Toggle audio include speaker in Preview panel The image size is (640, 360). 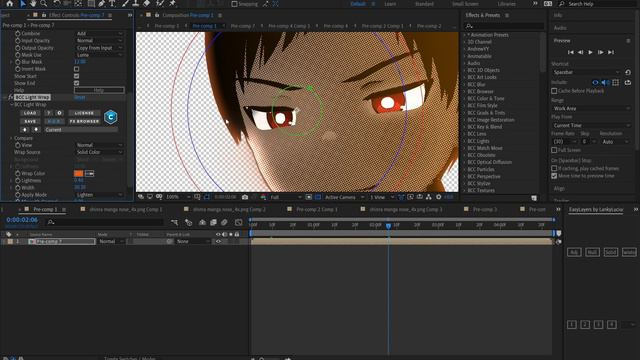(x=605, y=82)
